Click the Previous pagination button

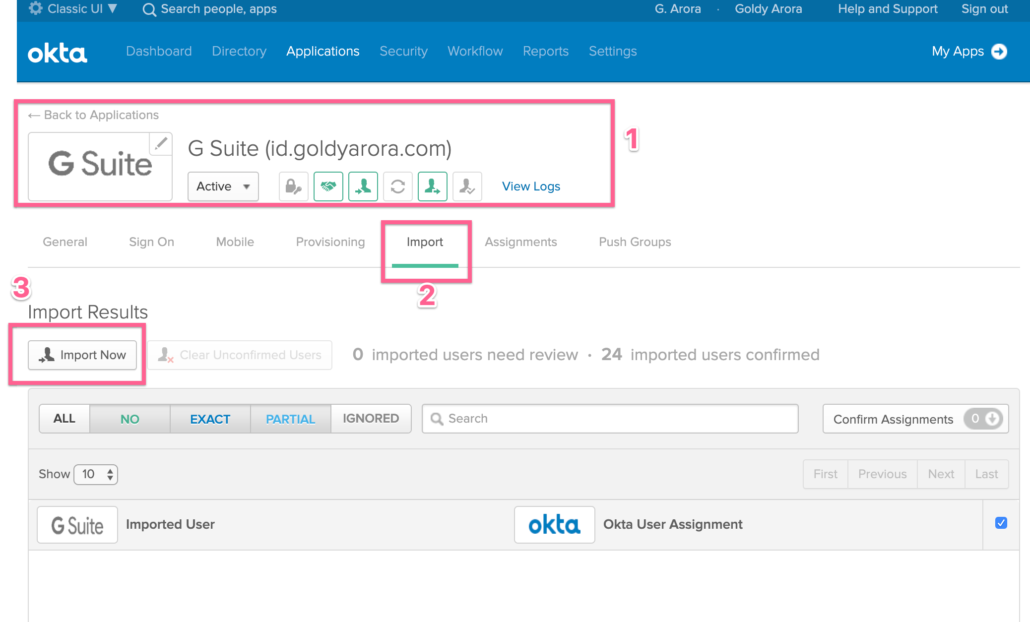pos(882,474)
